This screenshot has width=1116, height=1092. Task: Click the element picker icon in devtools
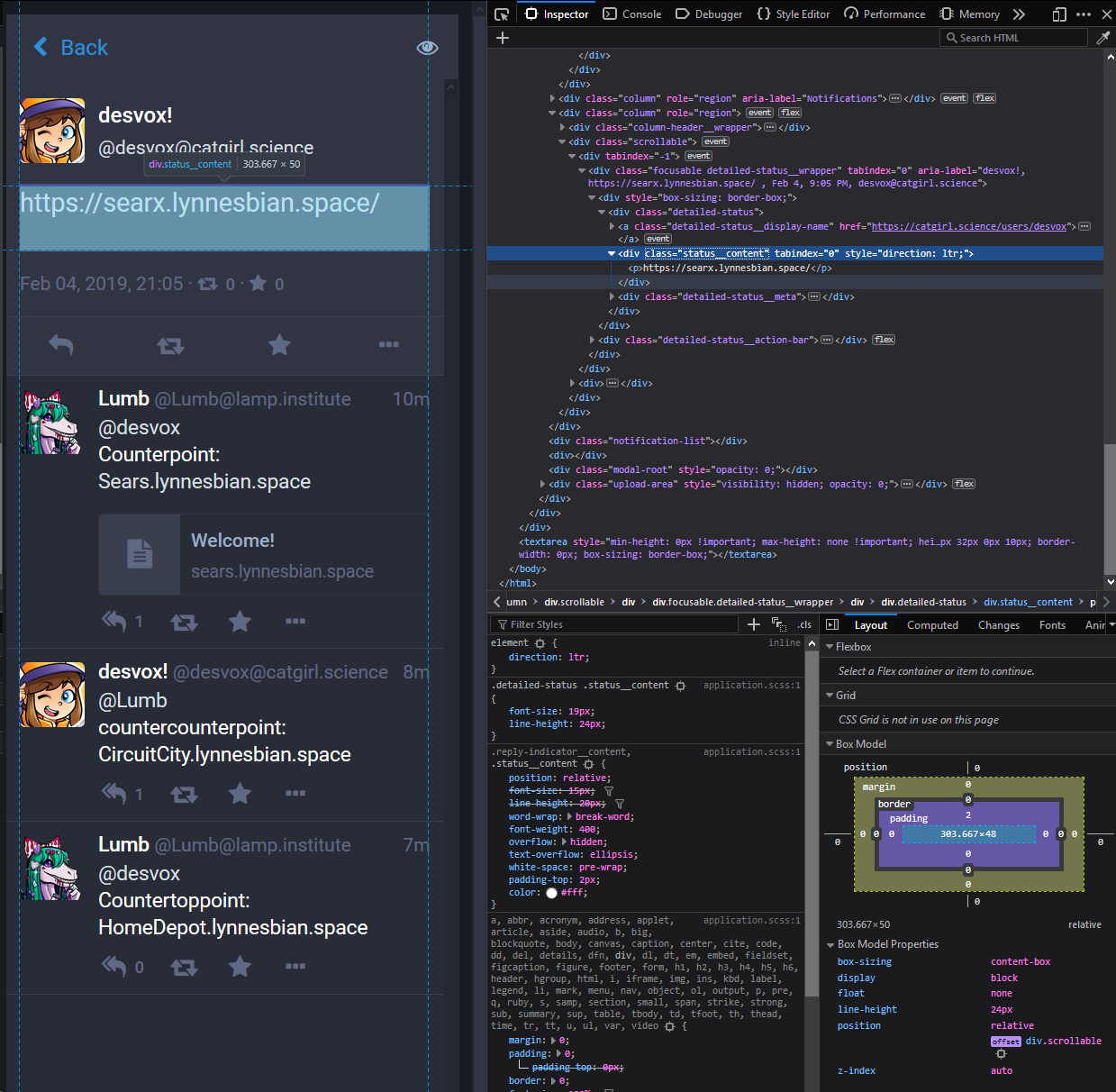pos(502,14)
